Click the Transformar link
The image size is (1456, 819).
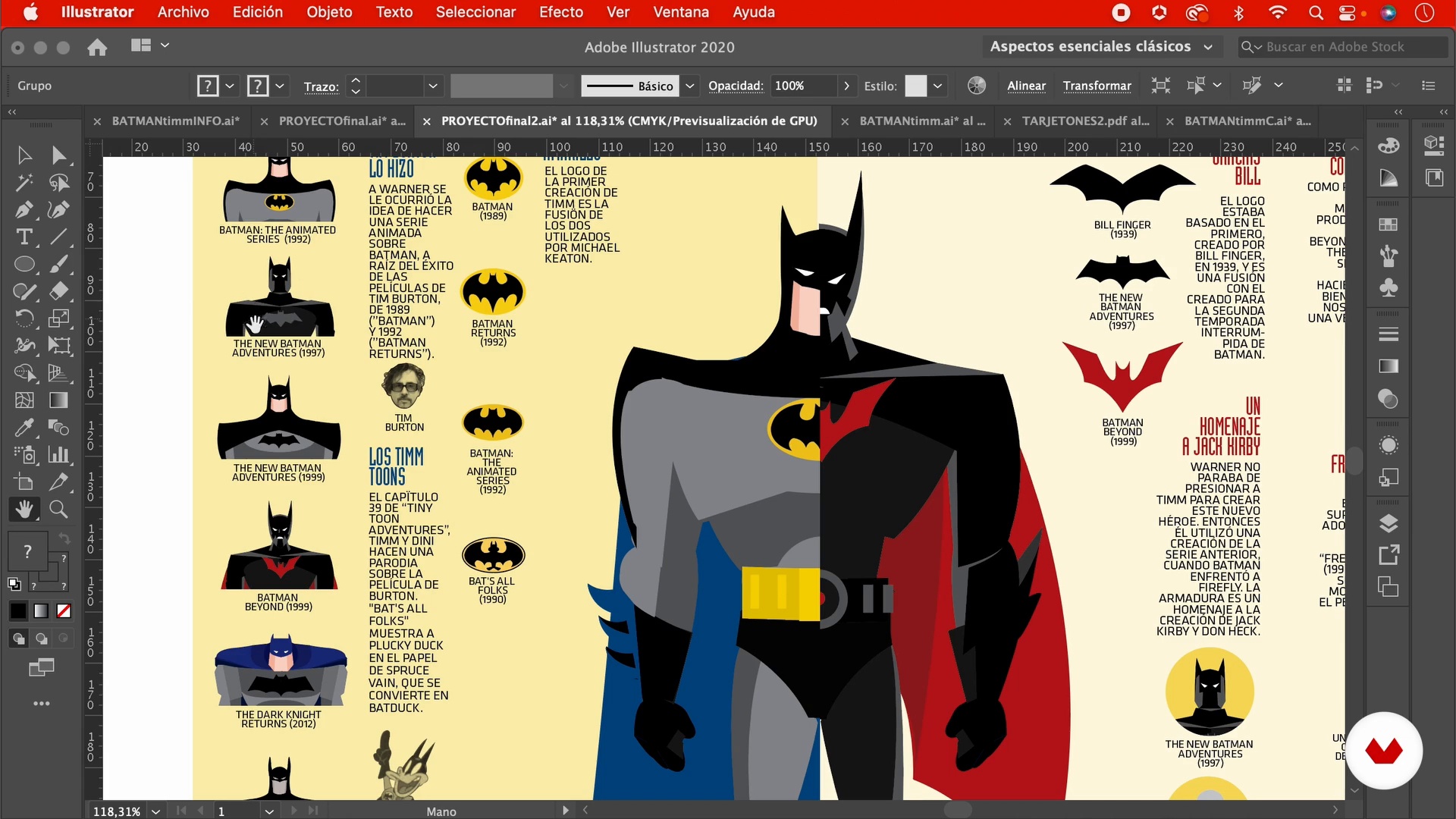coord(1097,86)
